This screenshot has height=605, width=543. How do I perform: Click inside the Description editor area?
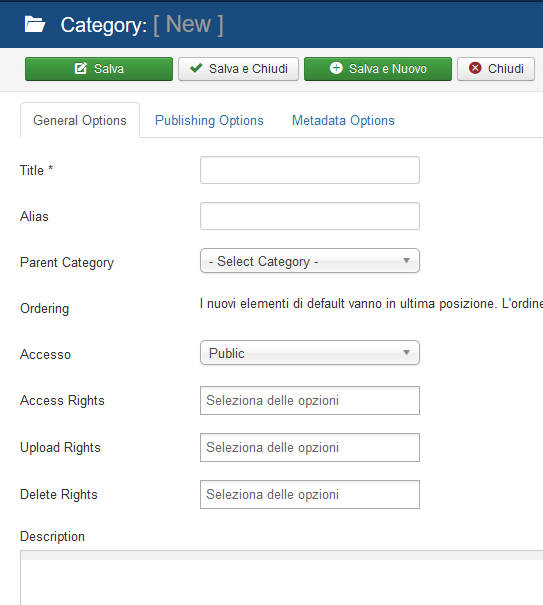pyautogui.click(x=282, y=582)
